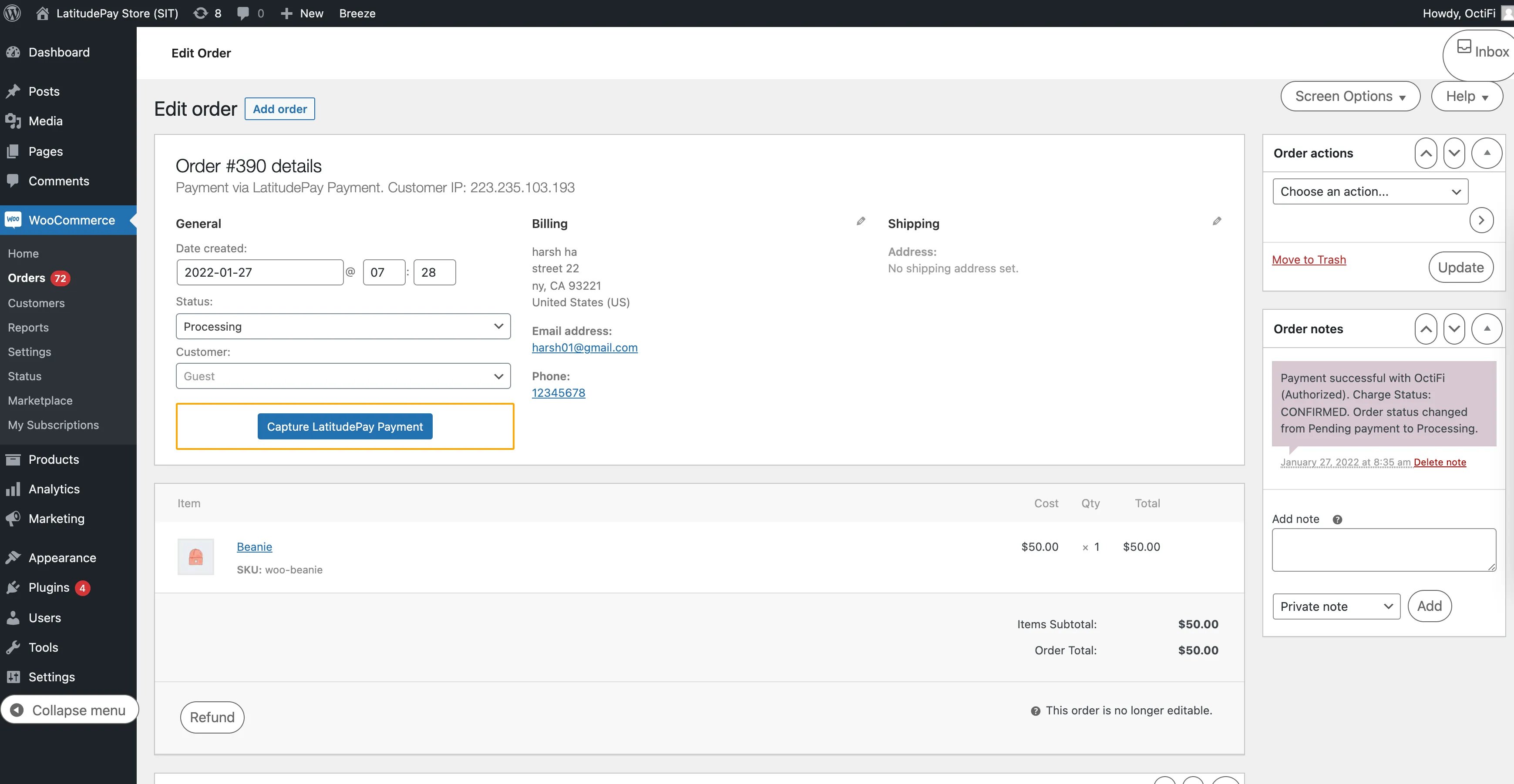Image resolution: width=1514 pixels, height=784 pixels.
Task: Click Move to Trash link
Action: [1309, 260]
